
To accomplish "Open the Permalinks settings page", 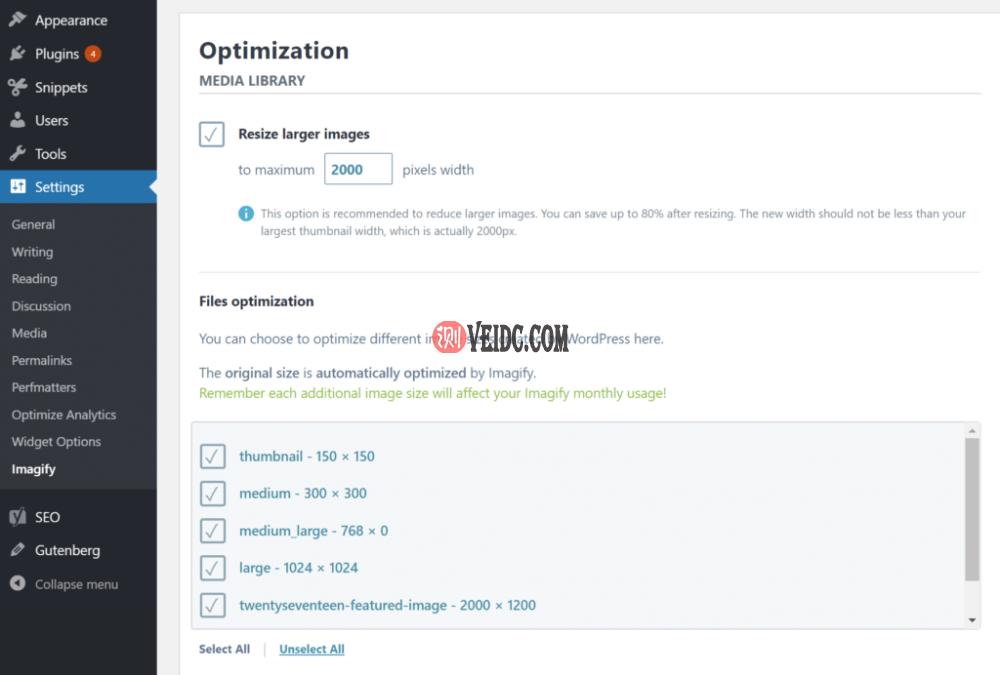I will [x=42, y=360].
